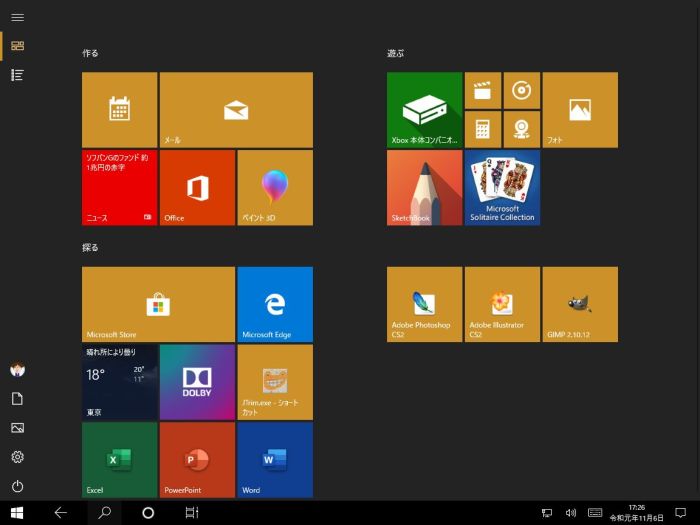Open the weather tile for 東京
Viewport: 700px width, 525px height.
(x=119, y=382)
